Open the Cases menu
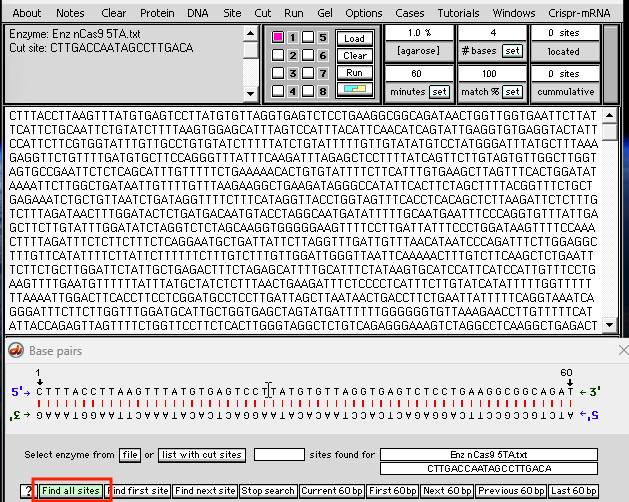Image resolution: width=629 pixels, height=502 pixels. pyautogui.click(x=410, y=13)
